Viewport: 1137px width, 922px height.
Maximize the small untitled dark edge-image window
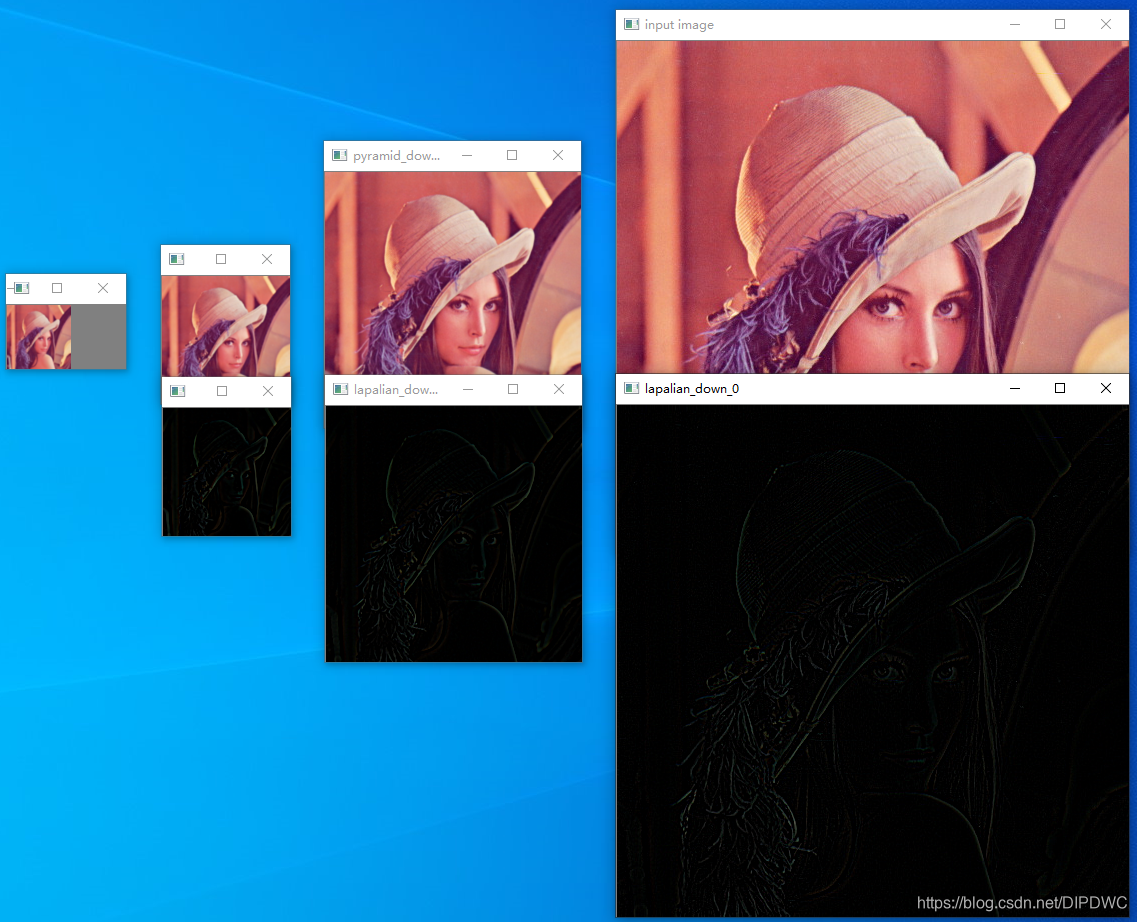222,391
